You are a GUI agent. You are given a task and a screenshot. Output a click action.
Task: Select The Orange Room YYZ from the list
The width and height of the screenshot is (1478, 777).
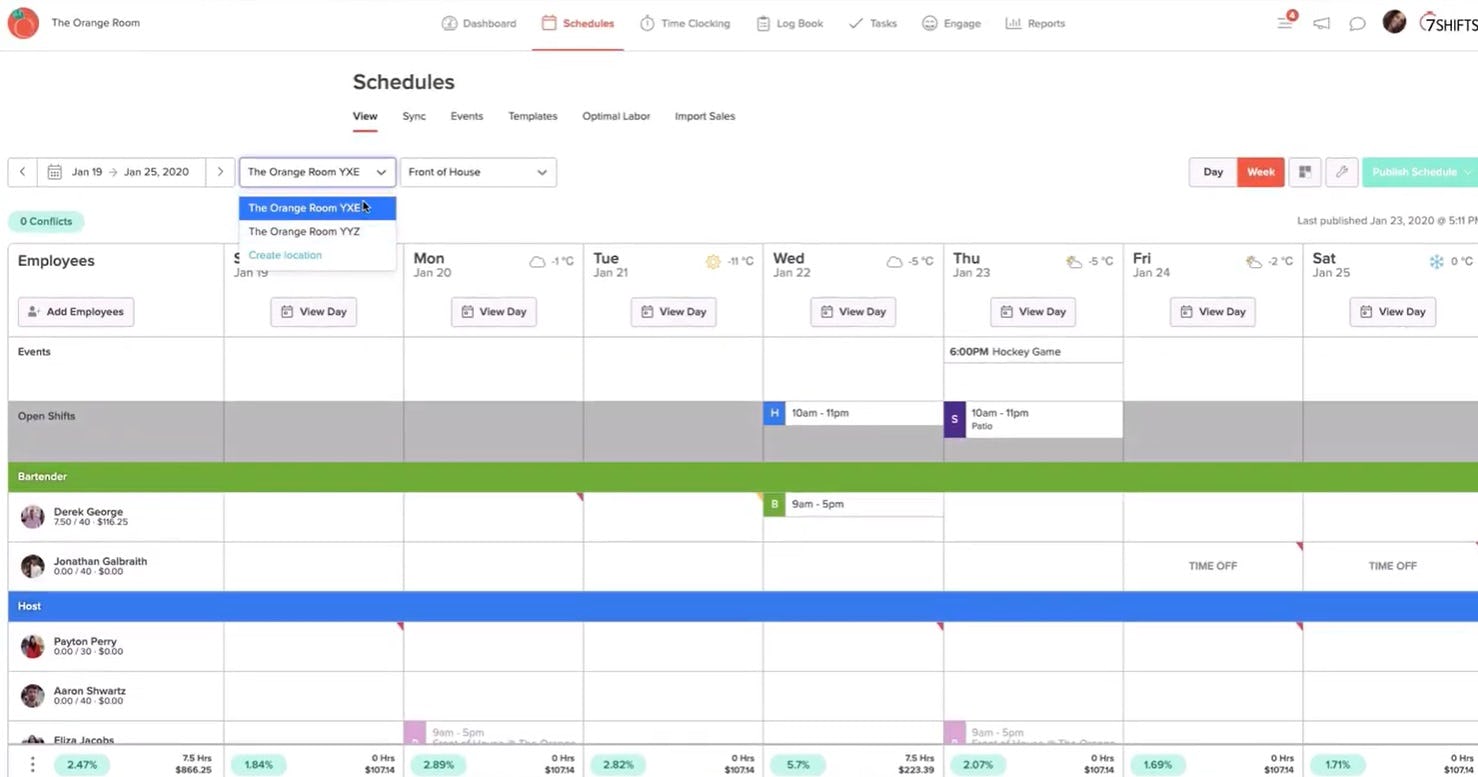tap(317, 231)
